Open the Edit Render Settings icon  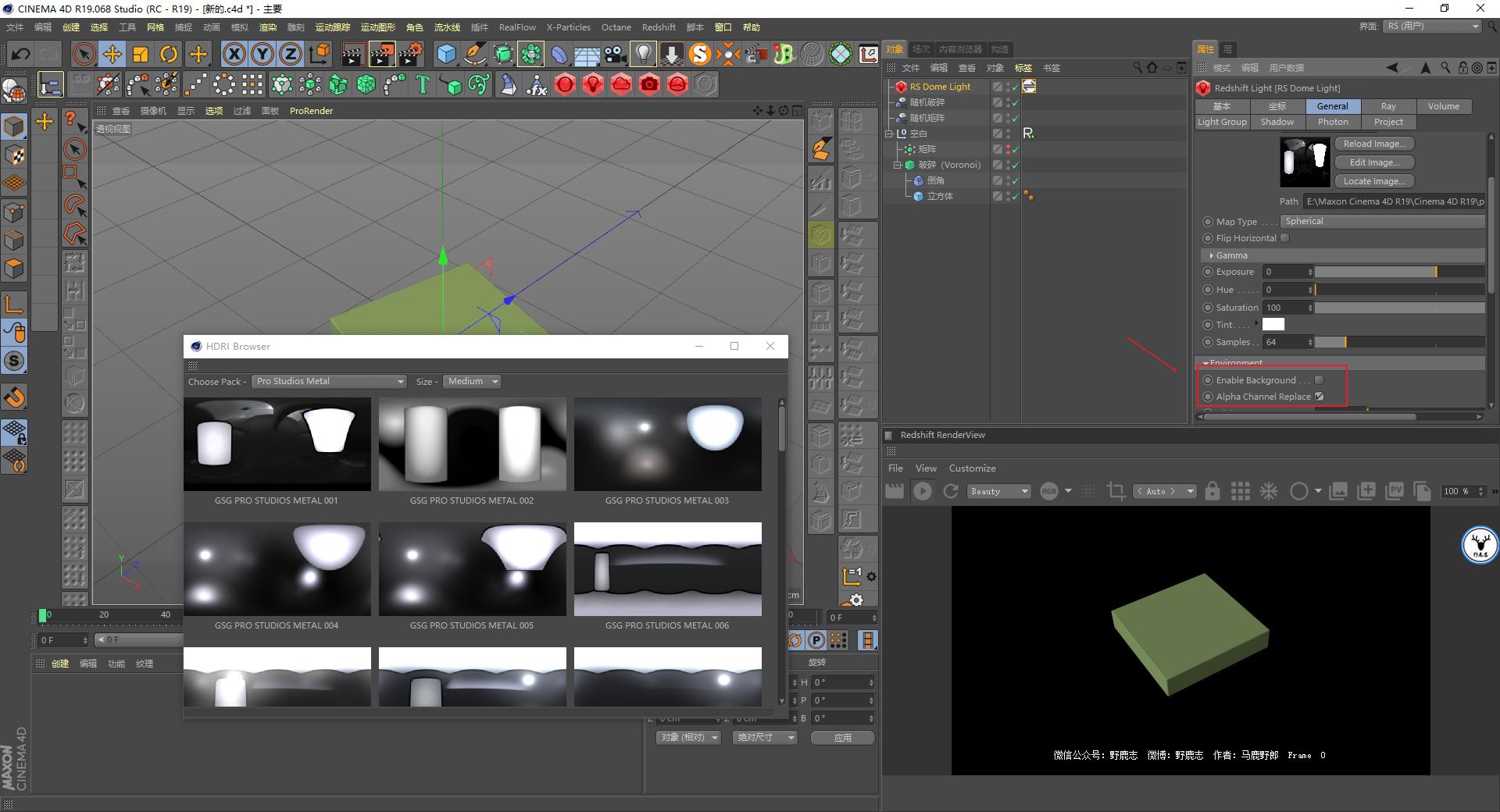click(x=411, y=54)
